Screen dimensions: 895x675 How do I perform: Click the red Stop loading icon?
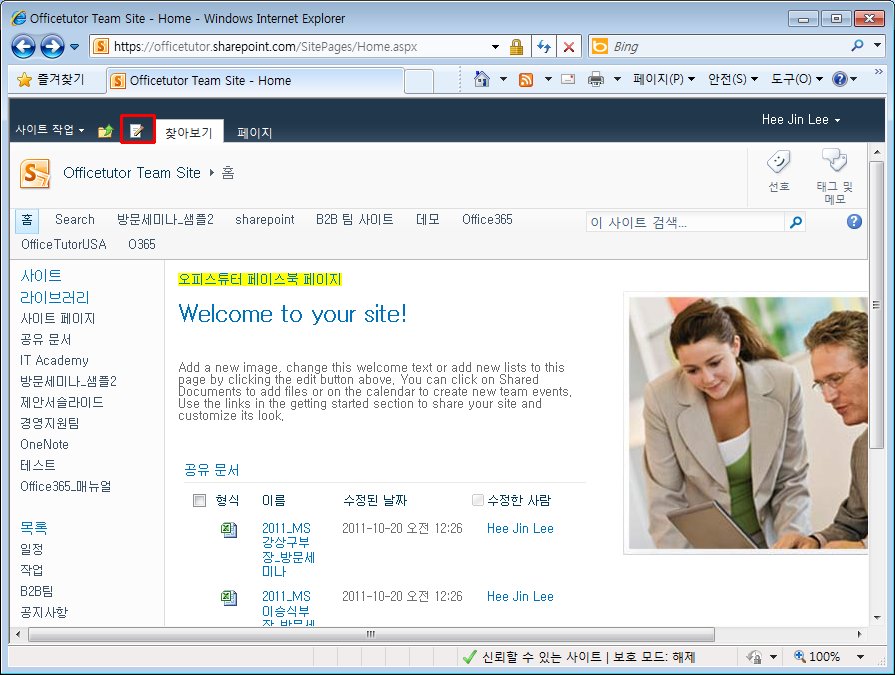pyautogui.click(x=569, y=47)
